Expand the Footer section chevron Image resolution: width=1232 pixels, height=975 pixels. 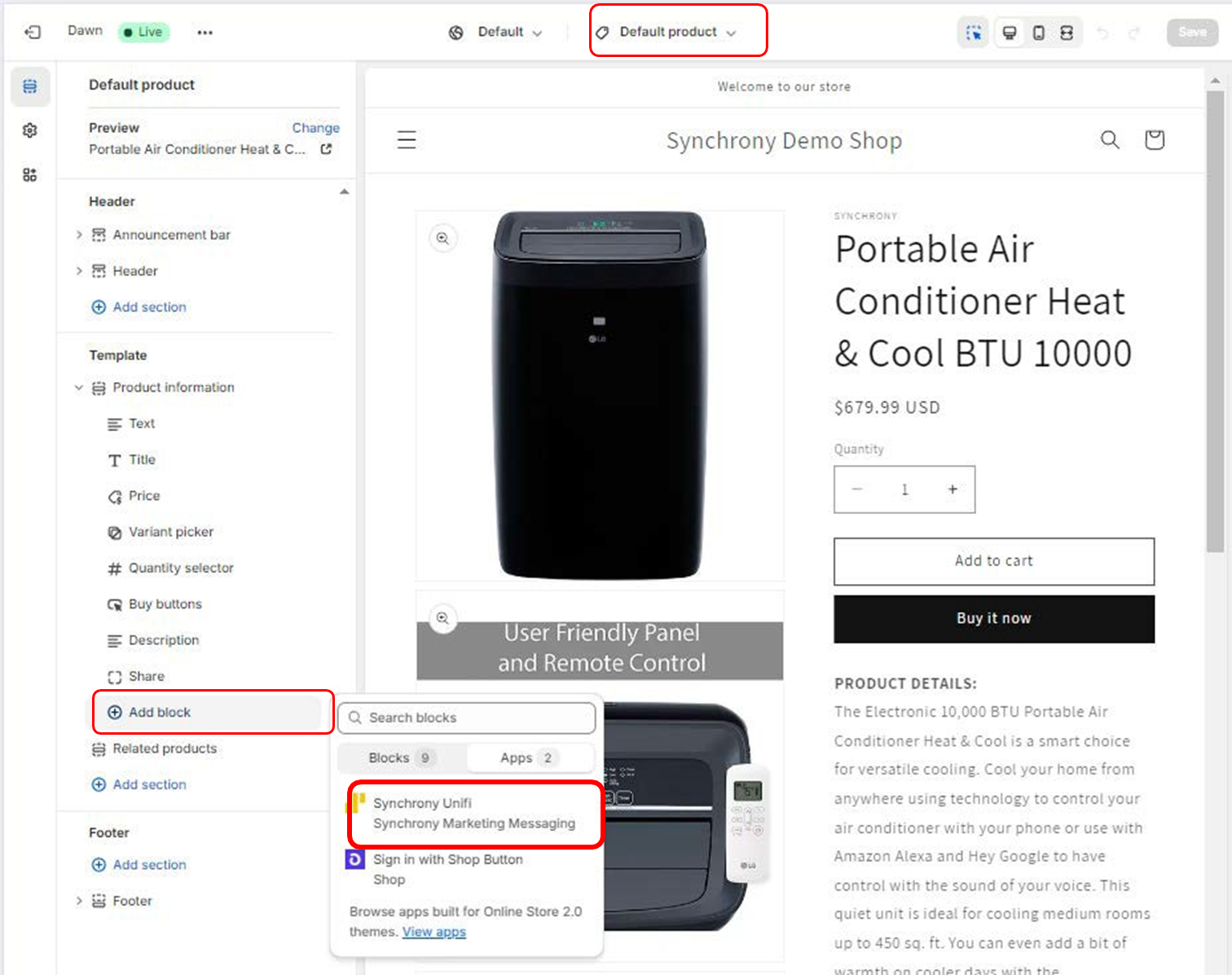(x=79, y=901)
